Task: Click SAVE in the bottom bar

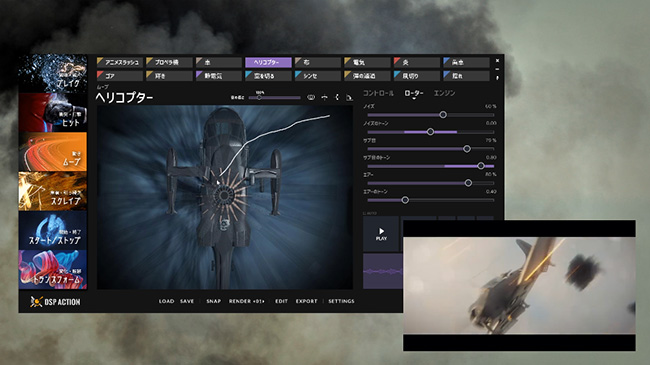Action: pos(187,301)
